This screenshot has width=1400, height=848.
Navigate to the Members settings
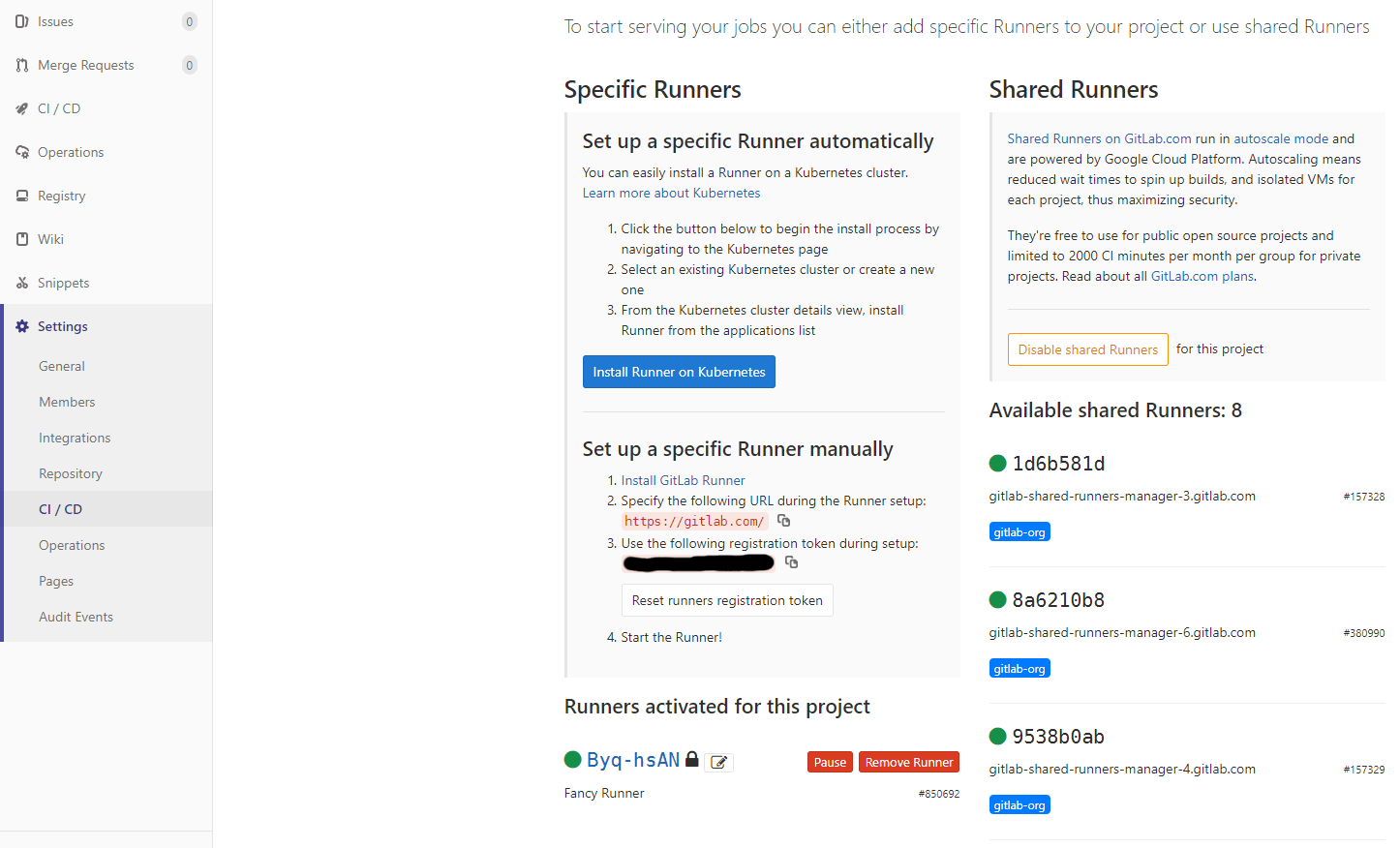[67, 402]
